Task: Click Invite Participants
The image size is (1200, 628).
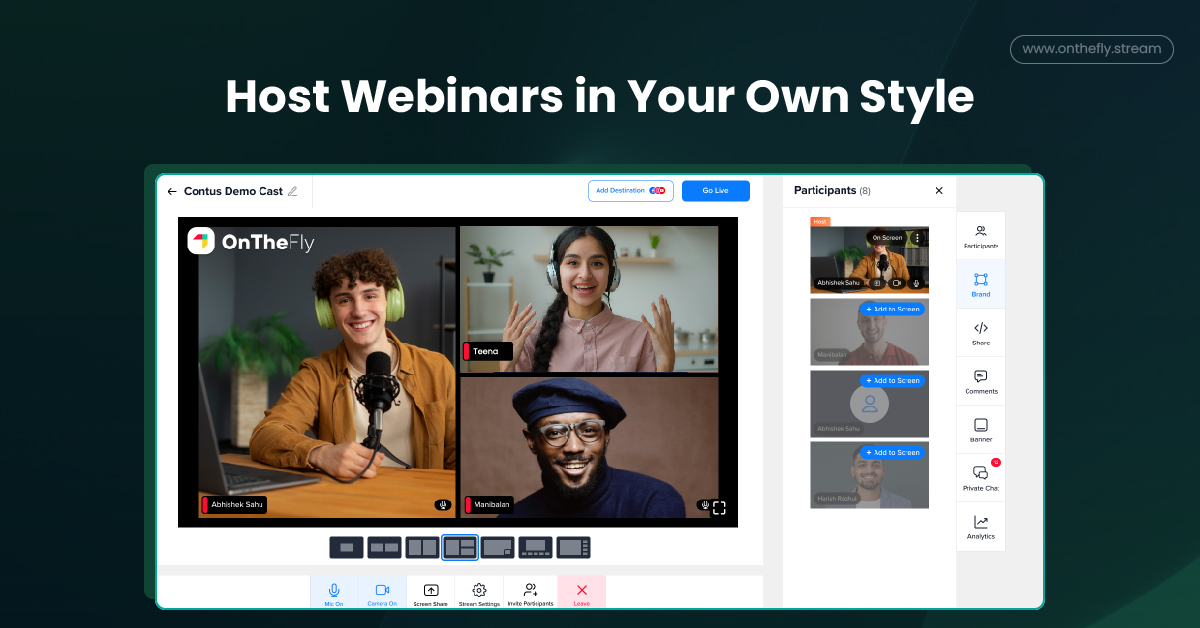Action: tap(530, 592)
